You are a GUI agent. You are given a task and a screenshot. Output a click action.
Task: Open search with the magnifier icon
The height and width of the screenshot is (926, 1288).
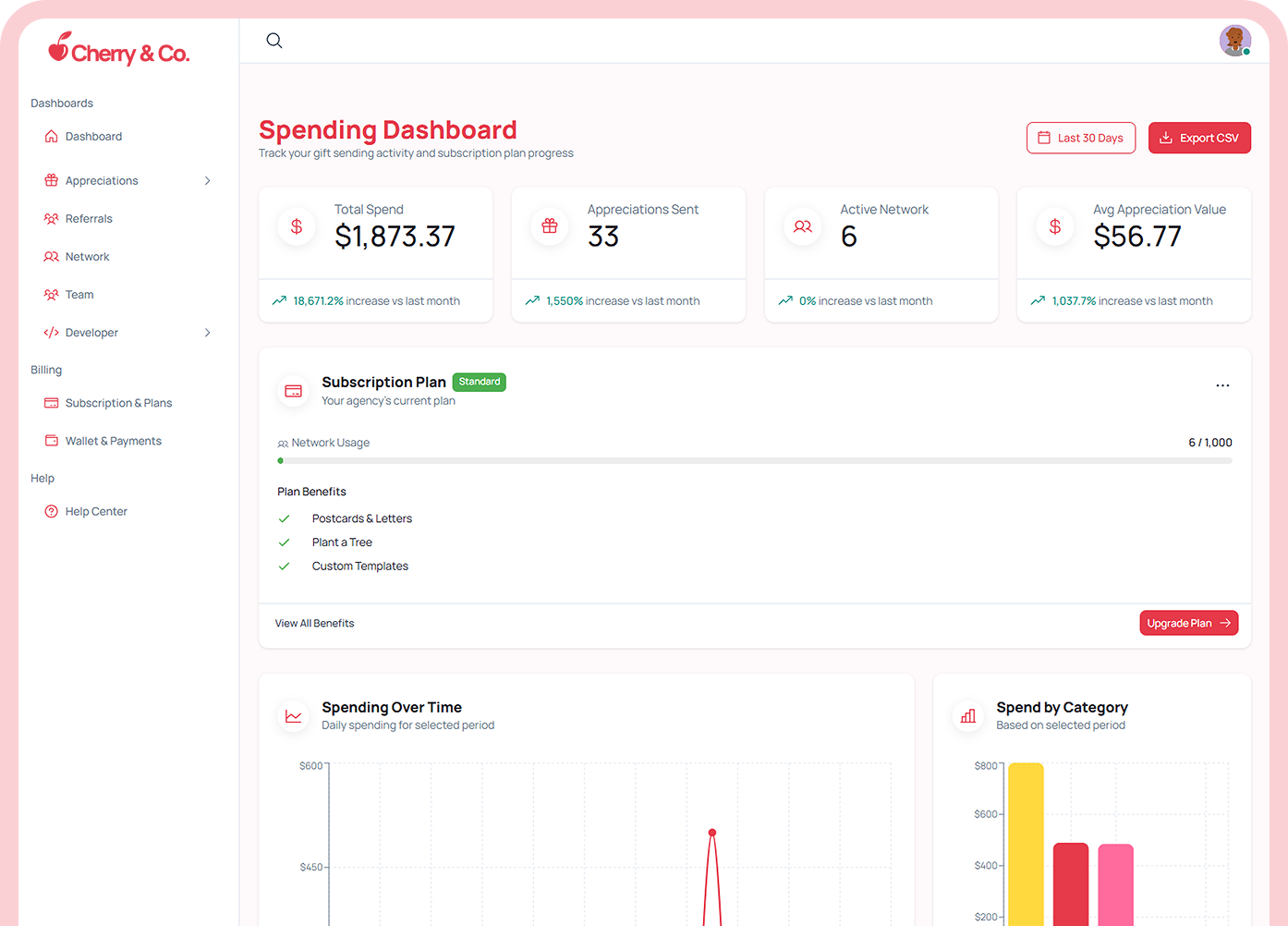pos(274,41)
